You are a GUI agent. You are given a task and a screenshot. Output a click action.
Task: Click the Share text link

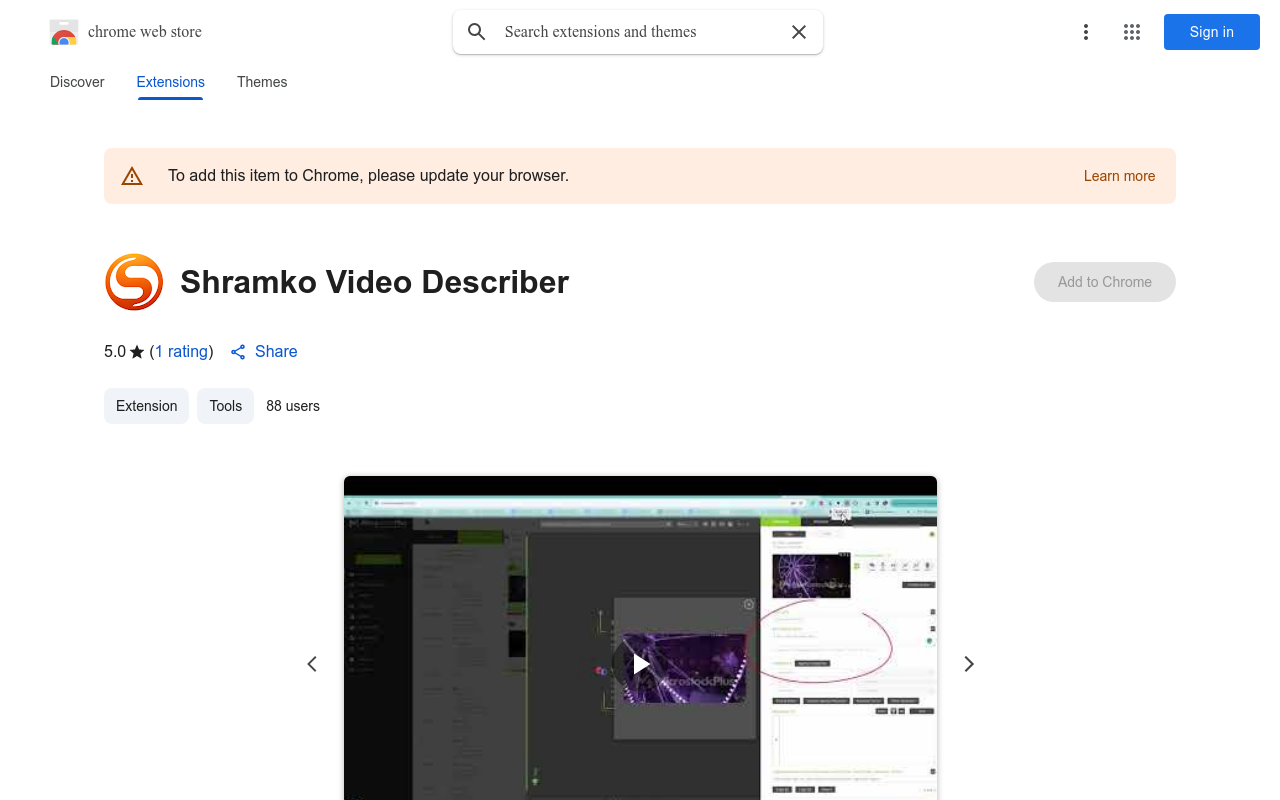click(276, 352)
